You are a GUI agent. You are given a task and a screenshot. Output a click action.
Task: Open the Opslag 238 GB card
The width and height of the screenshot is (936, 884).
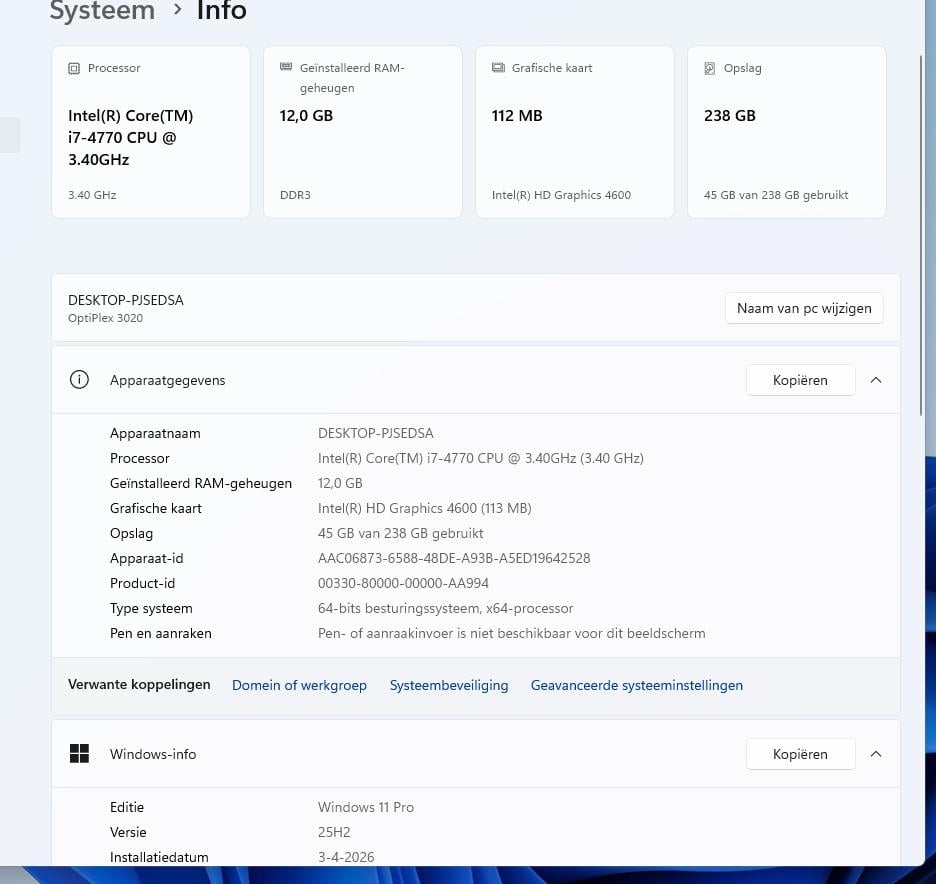click(786, 131)
